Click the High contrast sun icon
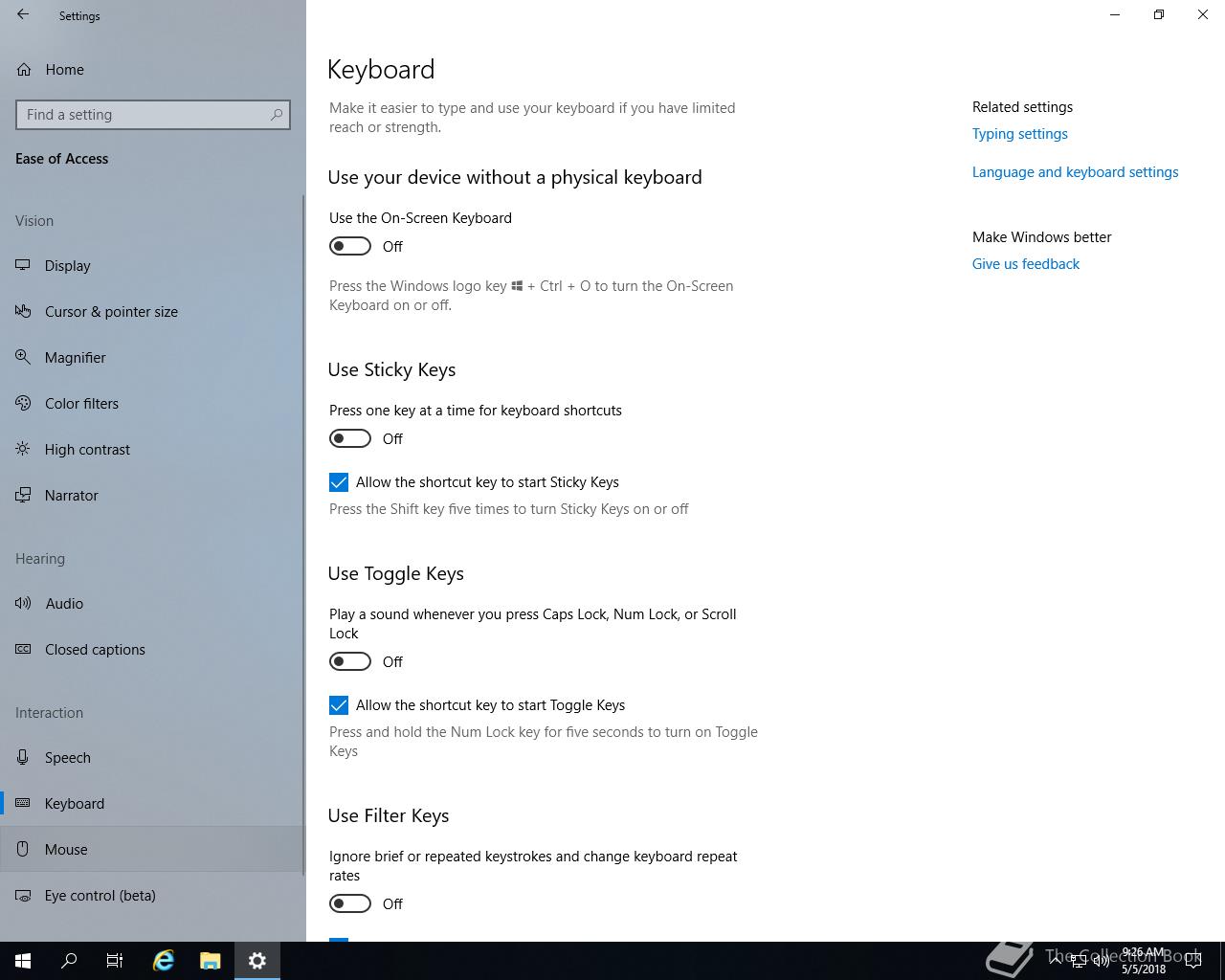 pyautogui.click(x=23, y=449)
